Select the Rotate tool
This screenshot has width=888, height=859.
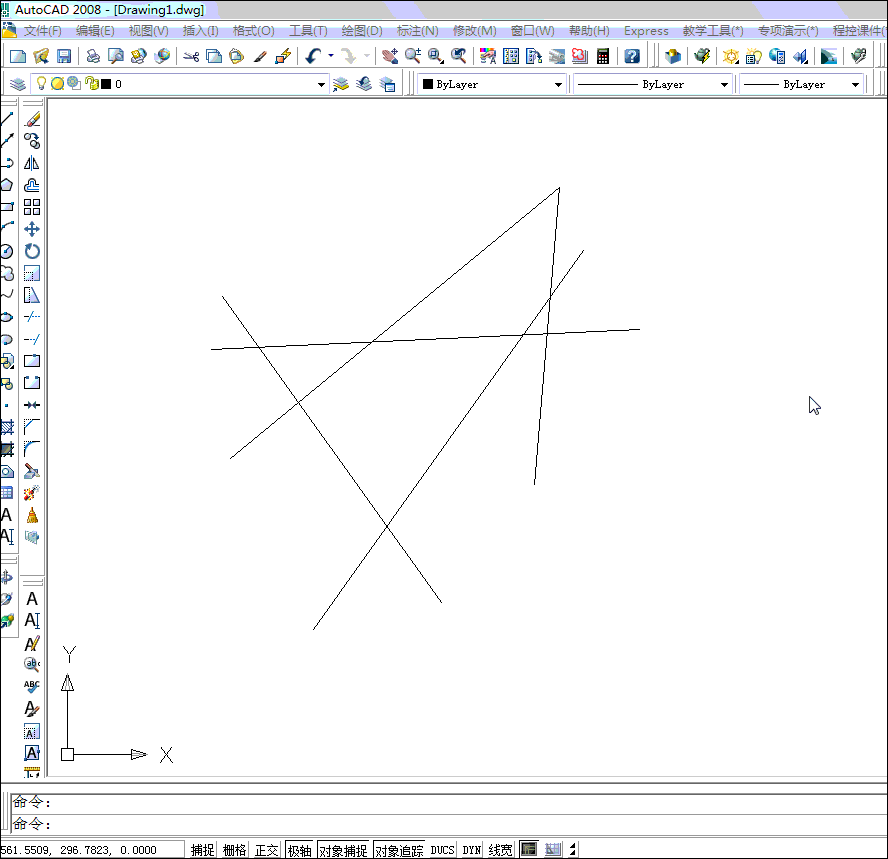point(32,251)
